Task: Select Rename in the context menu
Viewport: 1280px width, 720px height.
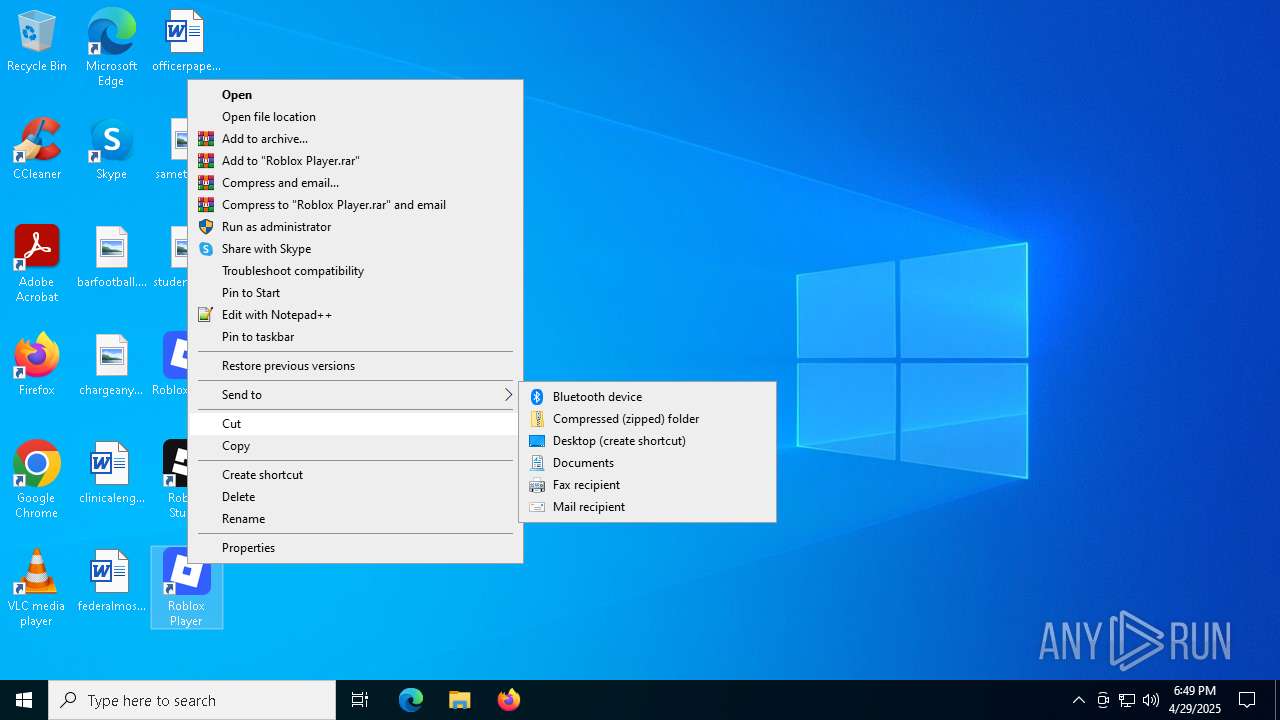Action: [355, 519]
